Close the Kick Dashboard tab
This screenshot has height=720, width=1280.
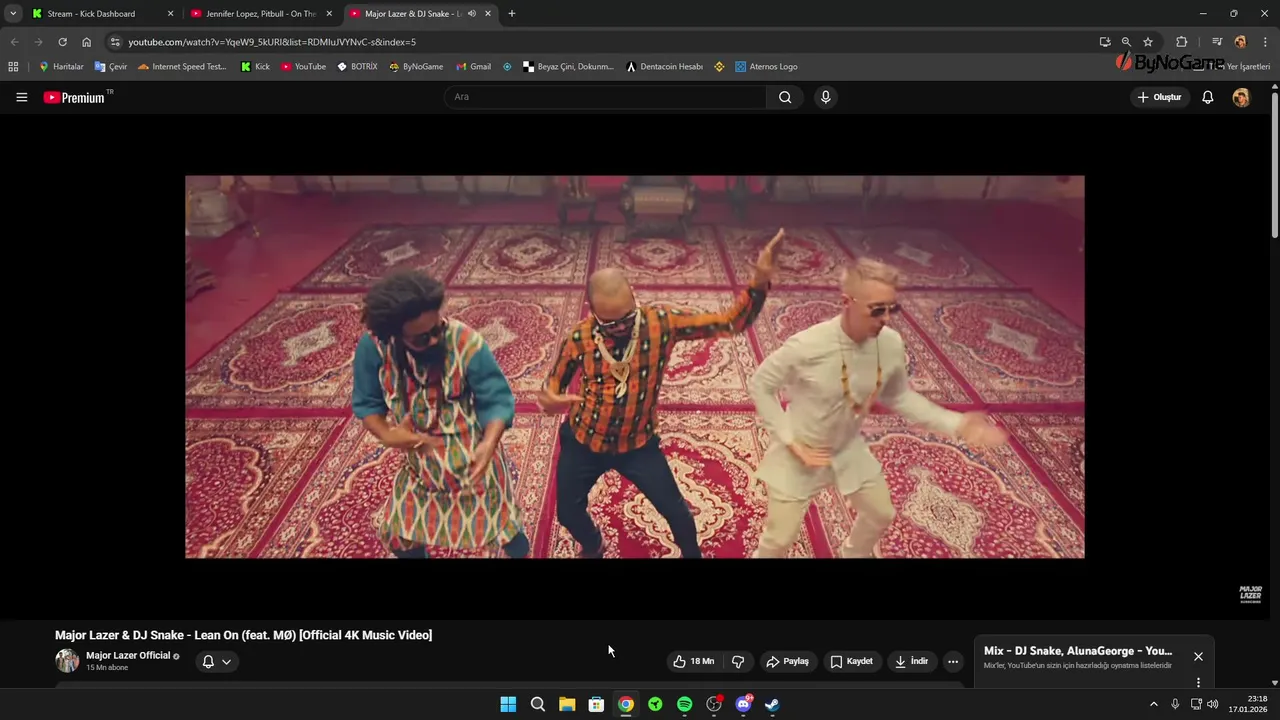170,14
